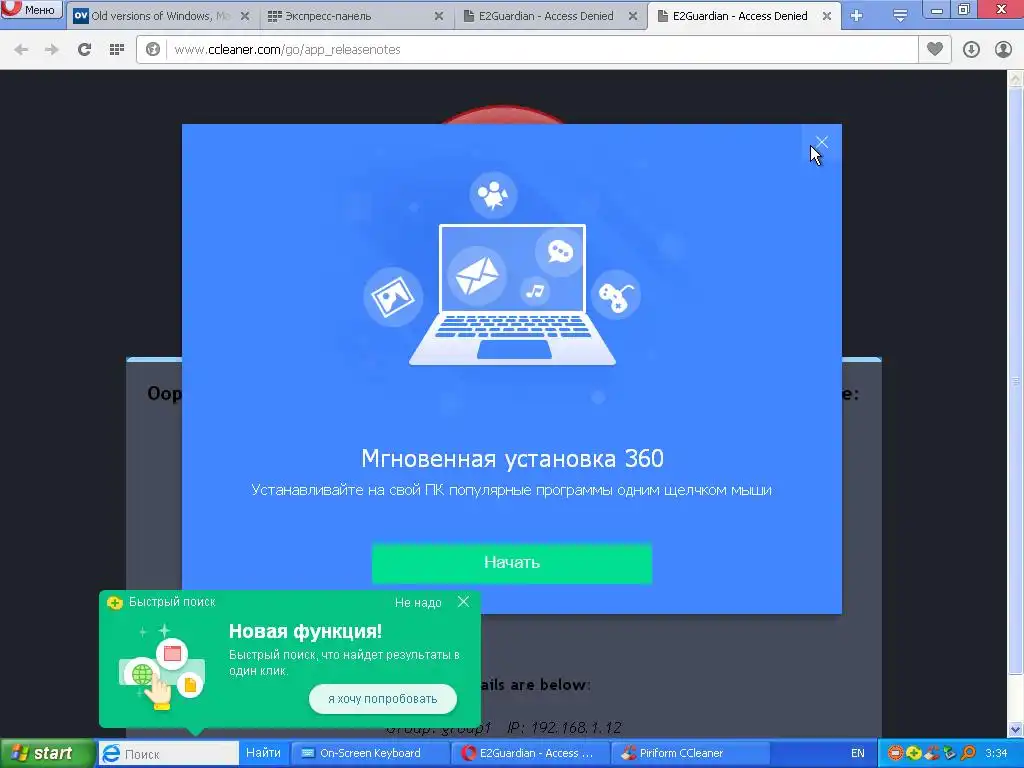
Task: Add page to bookmarks with heart icon
Action: (x=935, y=49)
